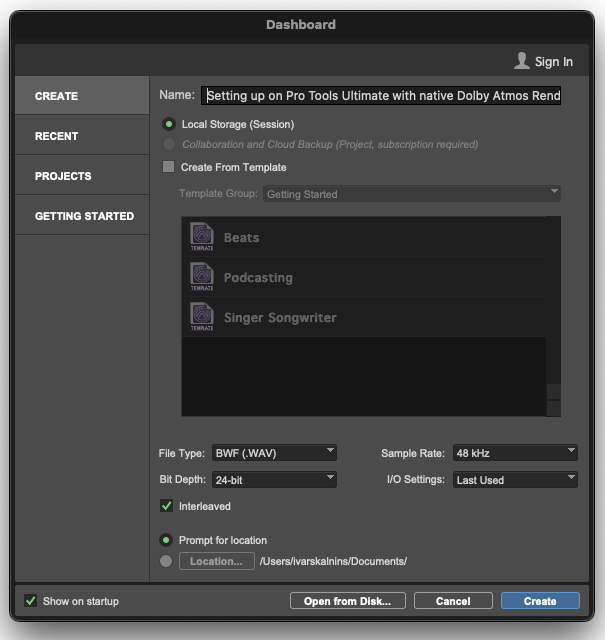The image size is (605, 640).
Task: Open the I/O Settings Last Used dropdown
Action: click(x=515, y=480)
